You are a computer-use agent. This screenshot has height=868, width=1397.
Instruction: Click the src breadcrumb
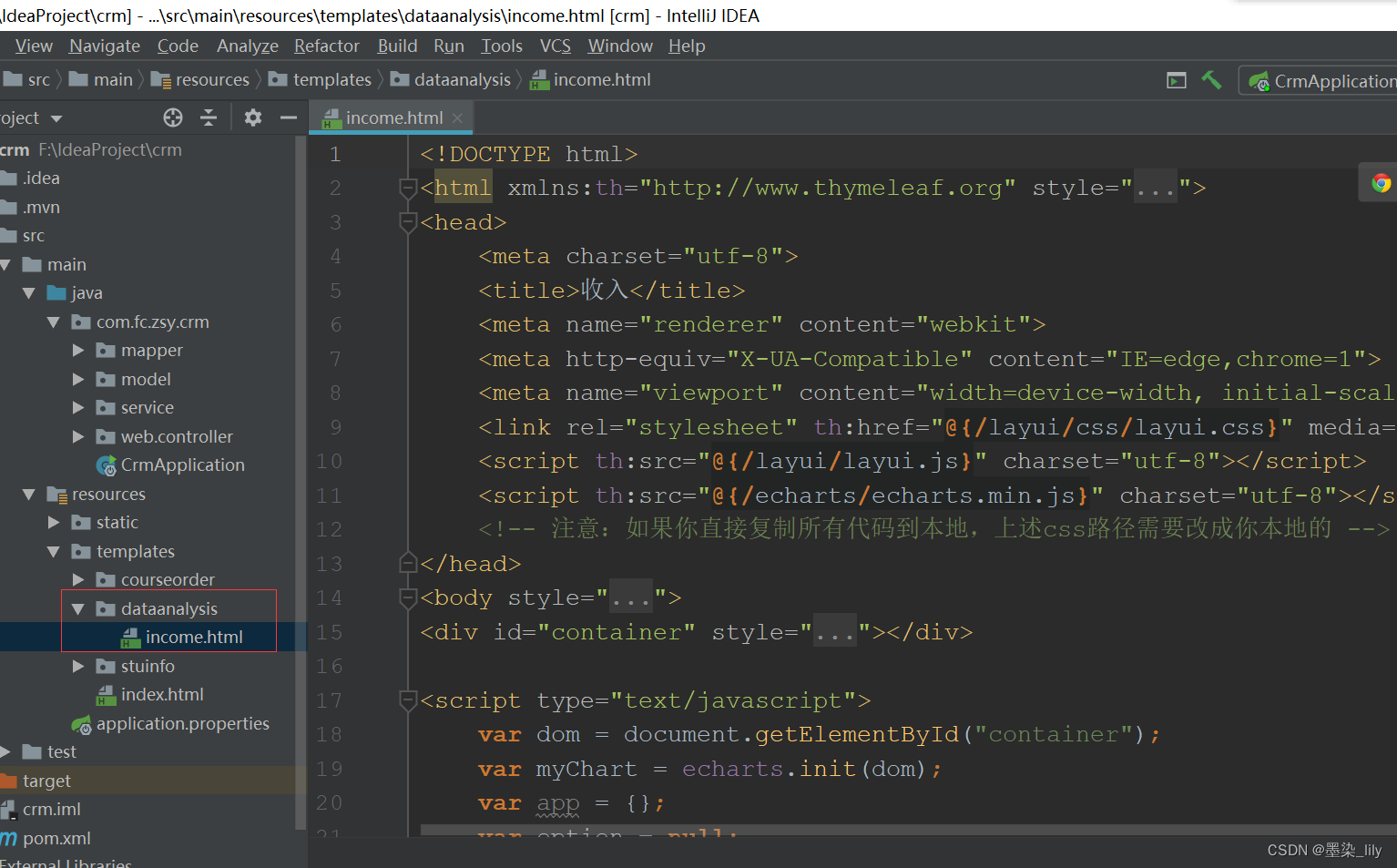pyautogui.click(x=27, y=80)
